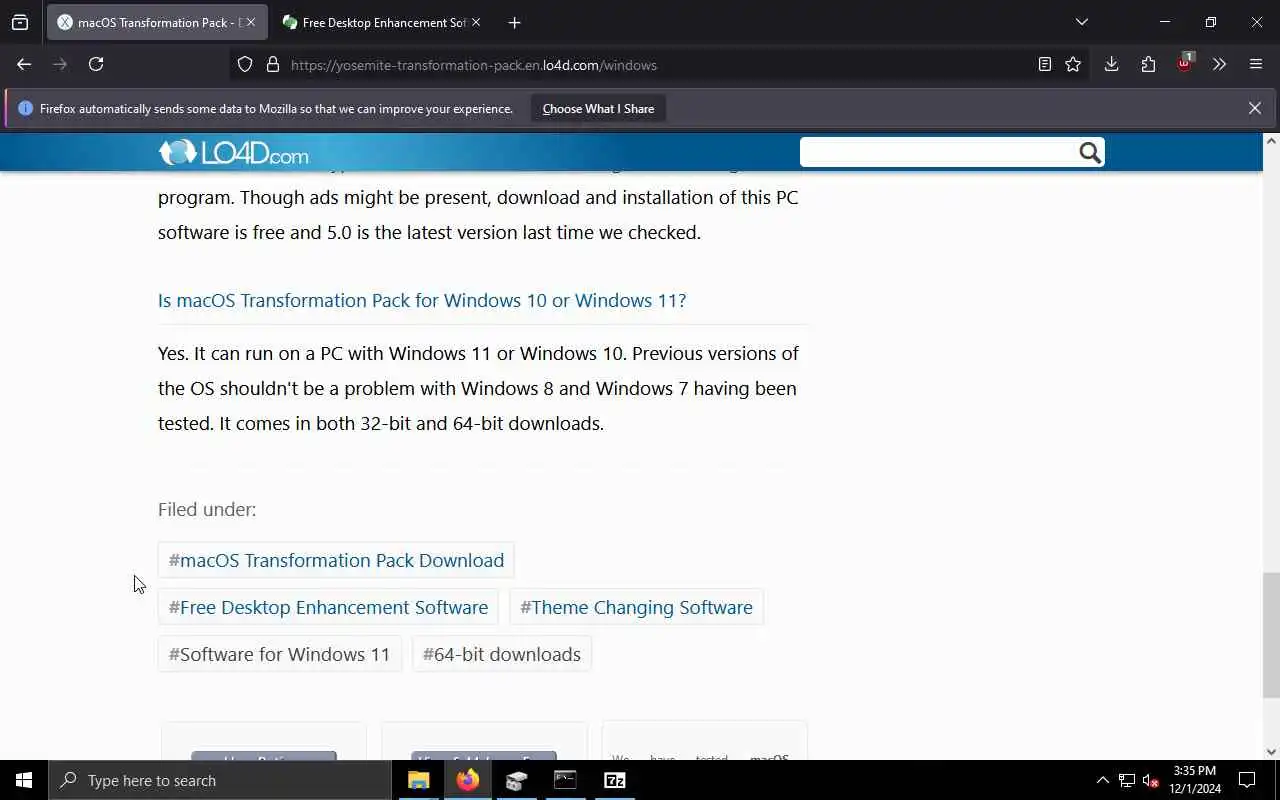Image resolution: width=1280 pixels, height=800 pixels.
Task: Open File Explorer from taskbar
Action: click(x=418, y=780)
